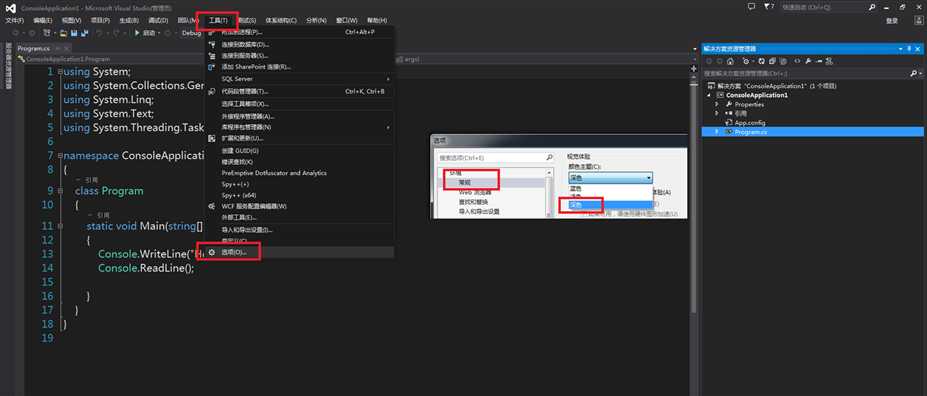927x396 pixels.
Task: Focus the Options dialog search box
Action: pyautogui.click(x=495, y=158)
